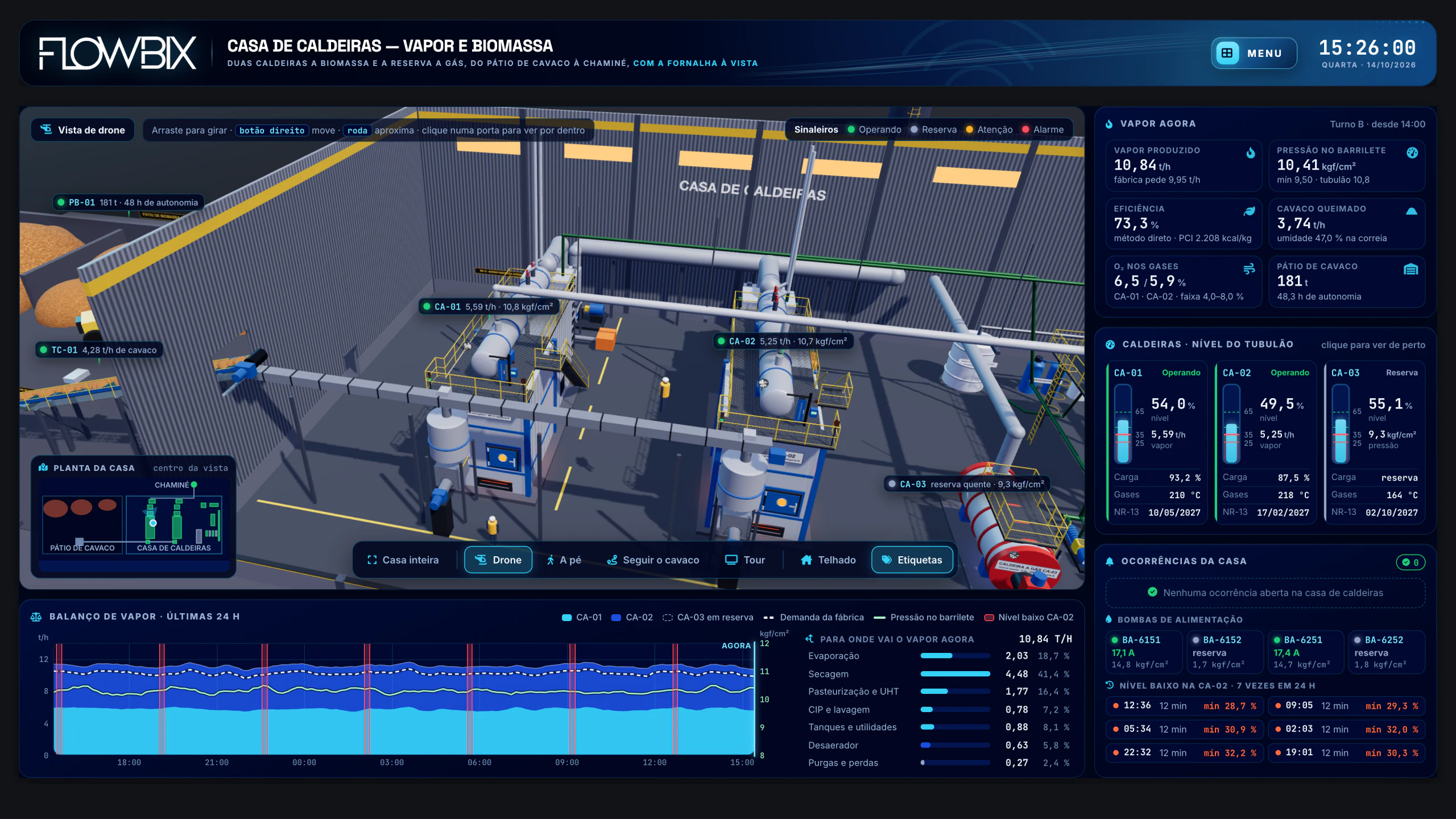
Task: Toggle Pressão no barrilete legend entry
Action: (924, 618)
